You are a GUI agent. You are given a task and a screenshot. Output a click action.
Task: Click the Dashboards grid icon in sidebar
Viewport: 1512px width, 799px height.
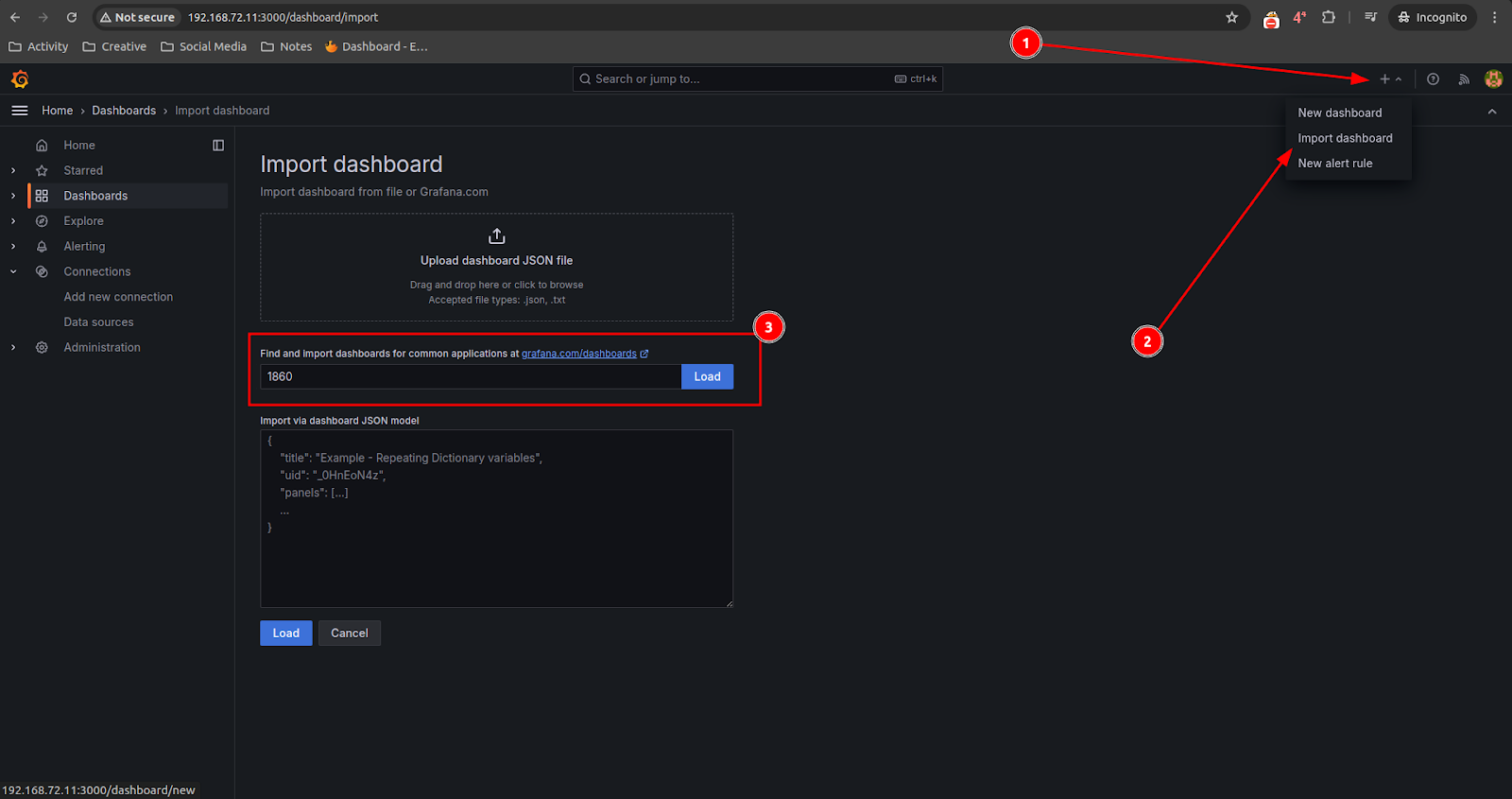coord(42,196)
